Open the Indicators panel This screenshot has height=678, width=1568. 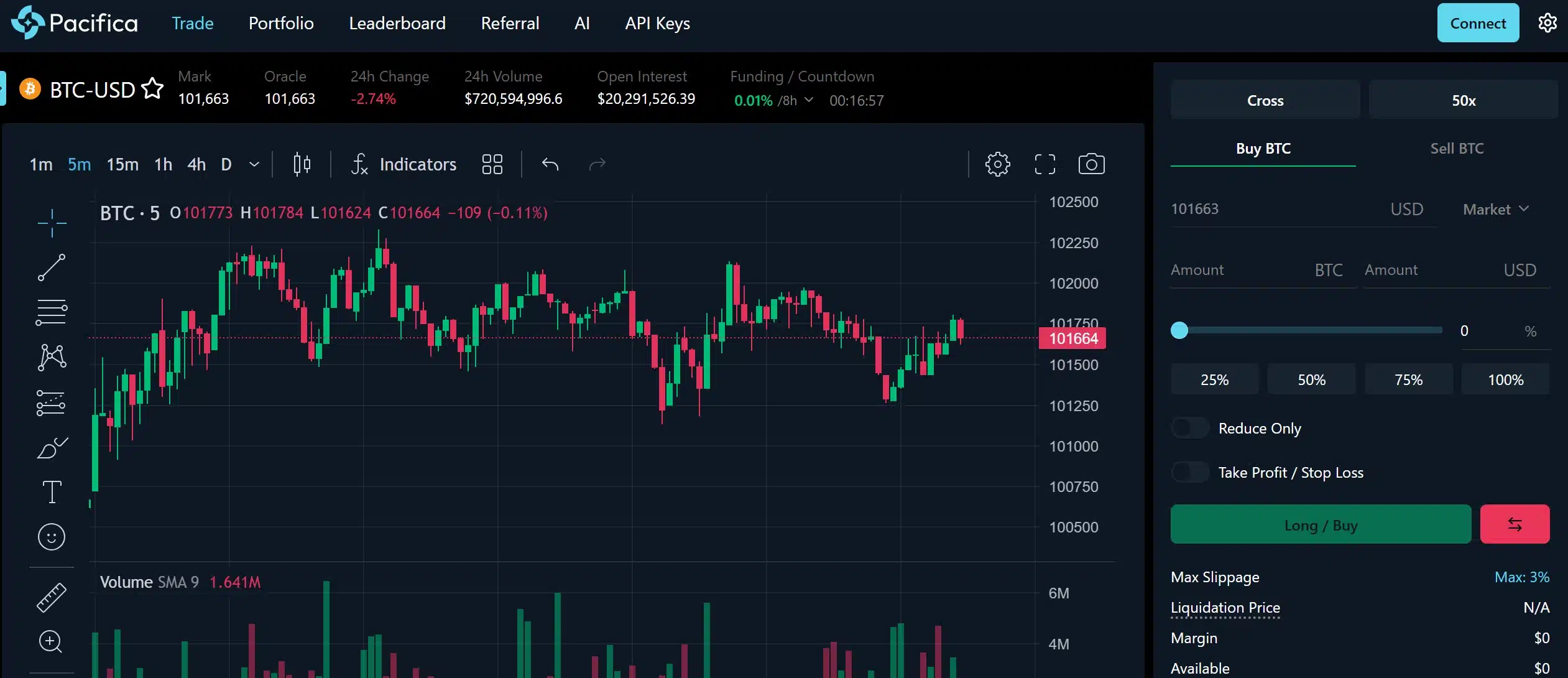point(403,164)
